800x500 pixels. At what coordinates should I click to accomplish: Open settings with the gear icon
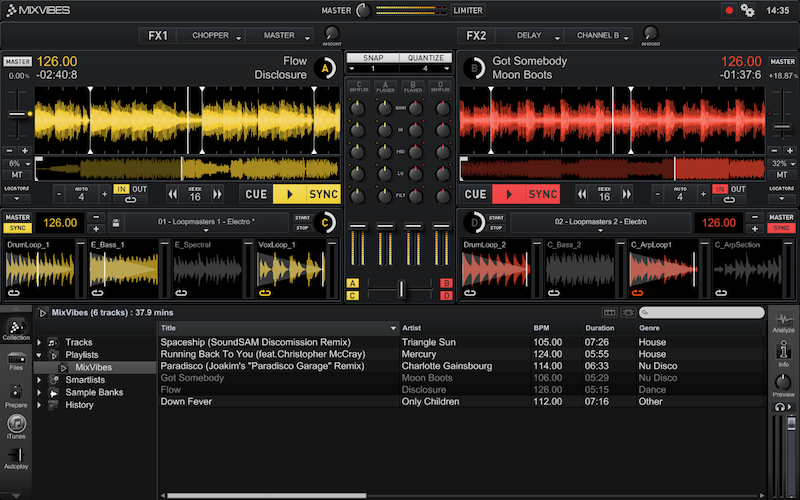tap(747, 10)
